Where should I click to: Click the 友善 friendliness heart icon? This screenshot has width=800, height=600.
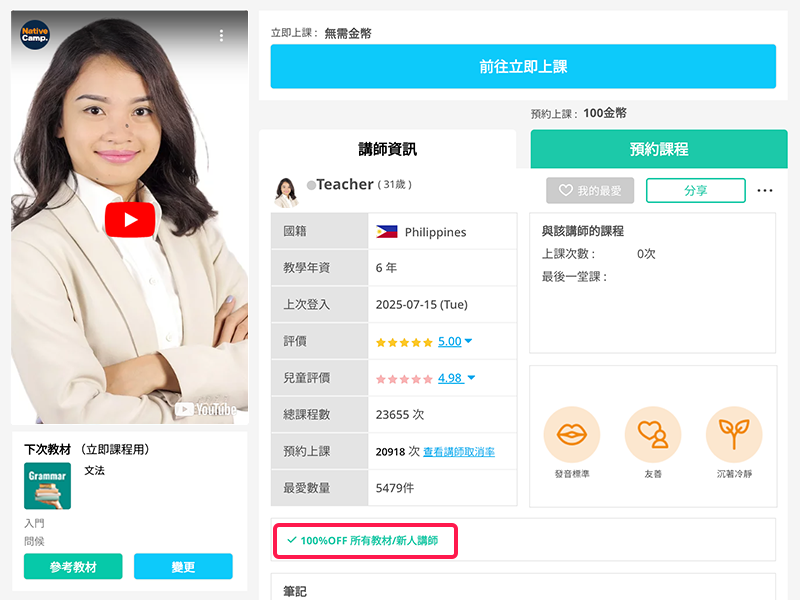tap(652, 434)
